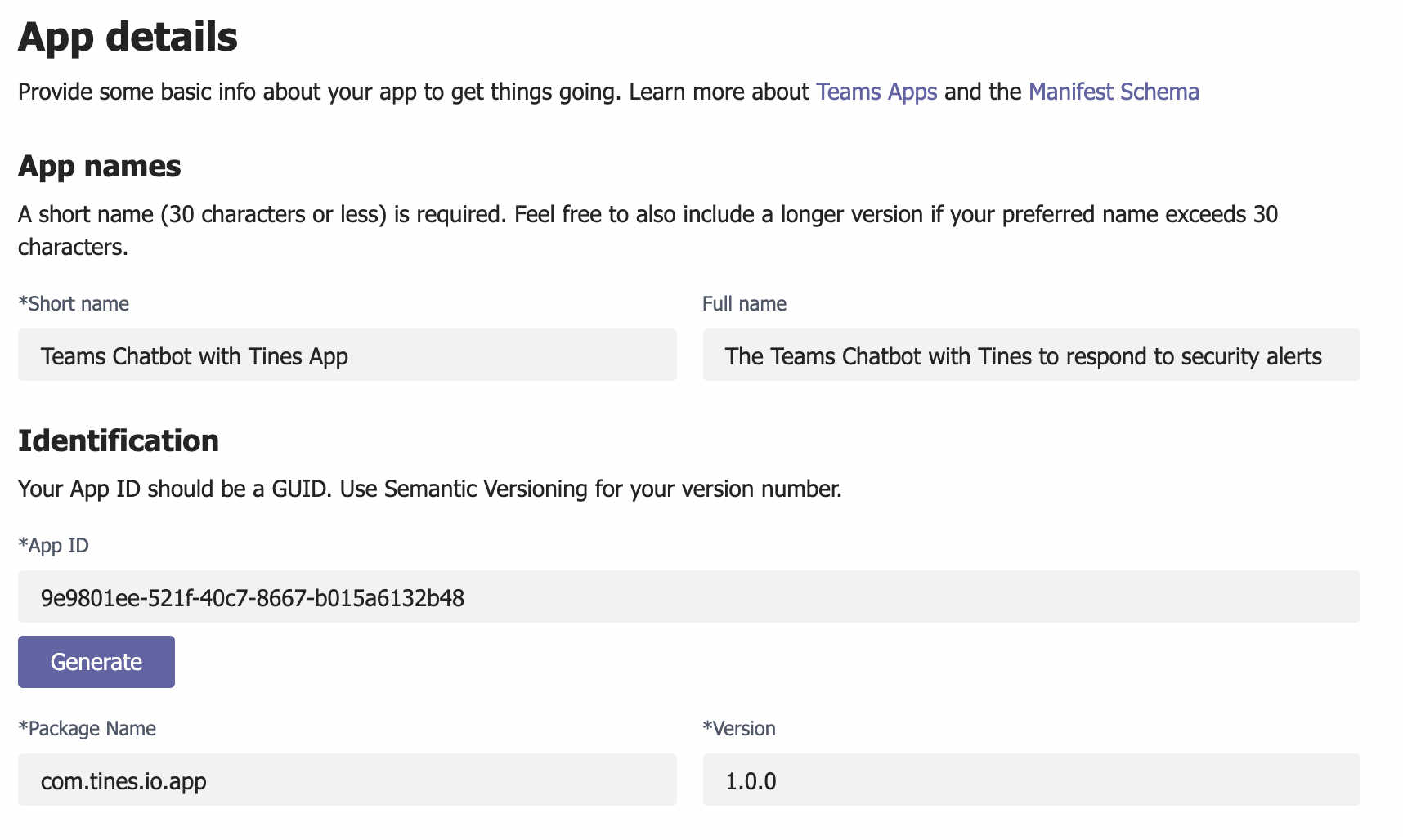Click into the App ID field
This screenshot has height=840, width=1403.
coord(688,597)
